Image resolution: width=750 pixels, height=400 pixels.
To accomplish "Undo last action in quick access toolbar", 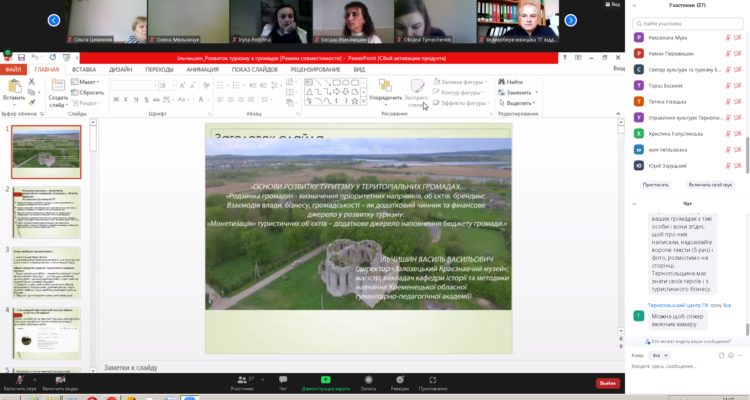I will coord(34,57).
